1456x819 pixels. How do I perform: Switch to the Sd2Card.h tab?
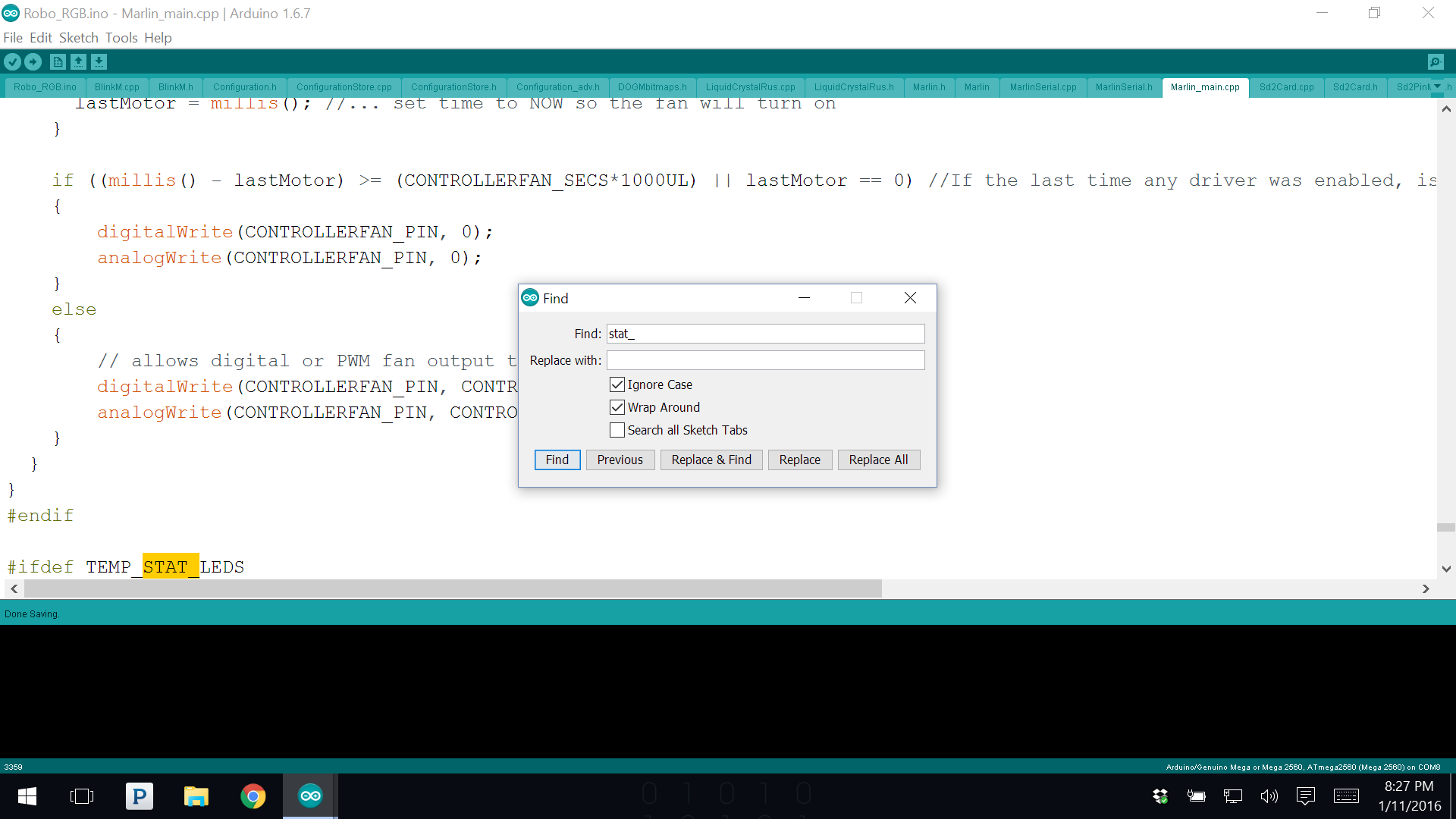[1355, 87]
